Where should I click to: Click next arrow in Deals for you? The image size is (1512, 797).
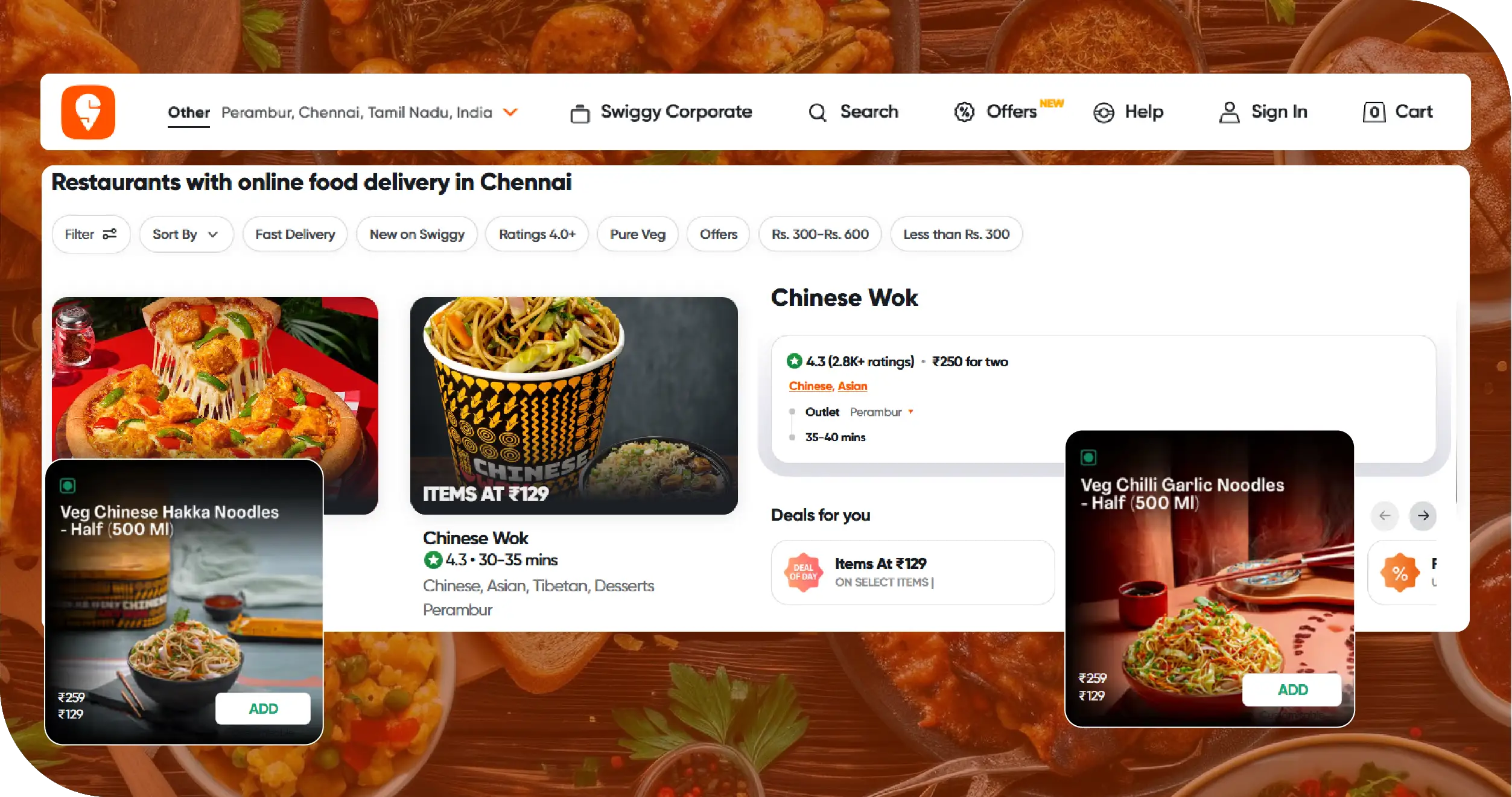click(x=1423, y=515)
